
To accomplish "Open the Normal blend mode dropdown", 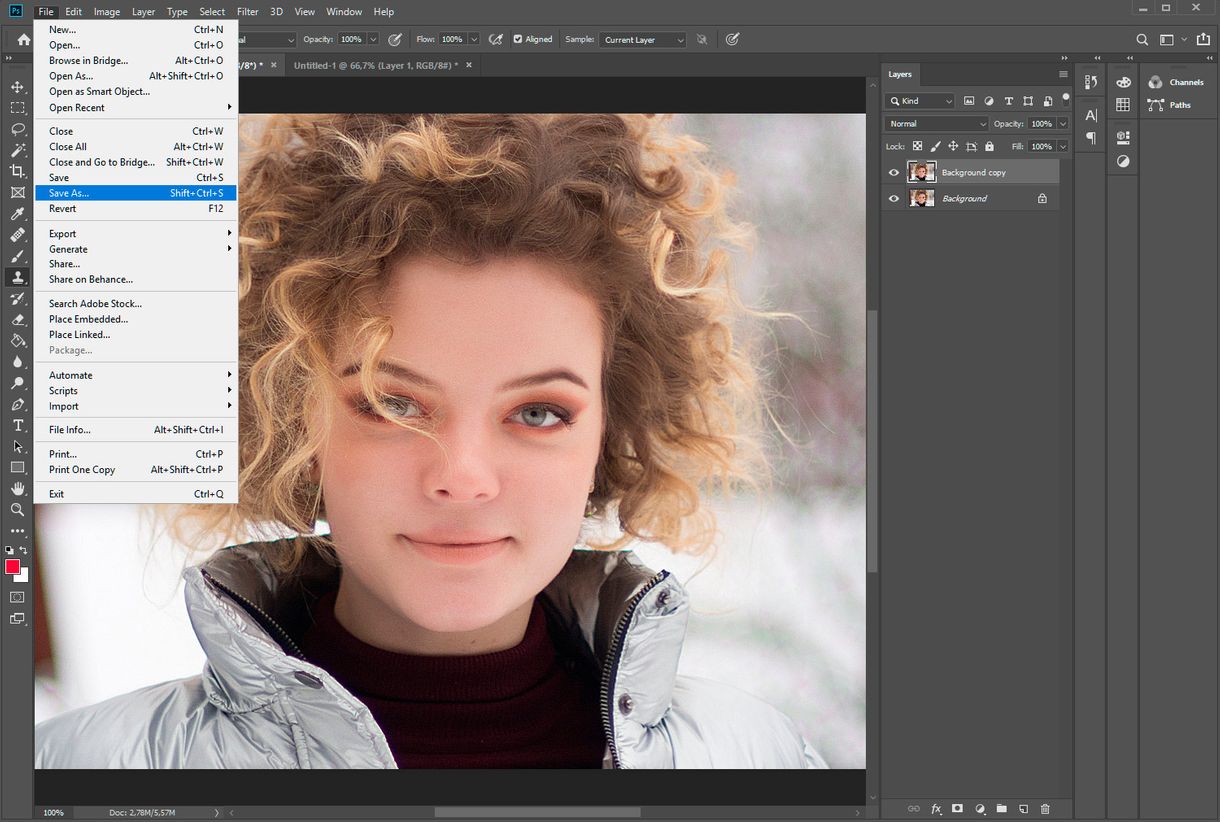I will tap(936, 124).
